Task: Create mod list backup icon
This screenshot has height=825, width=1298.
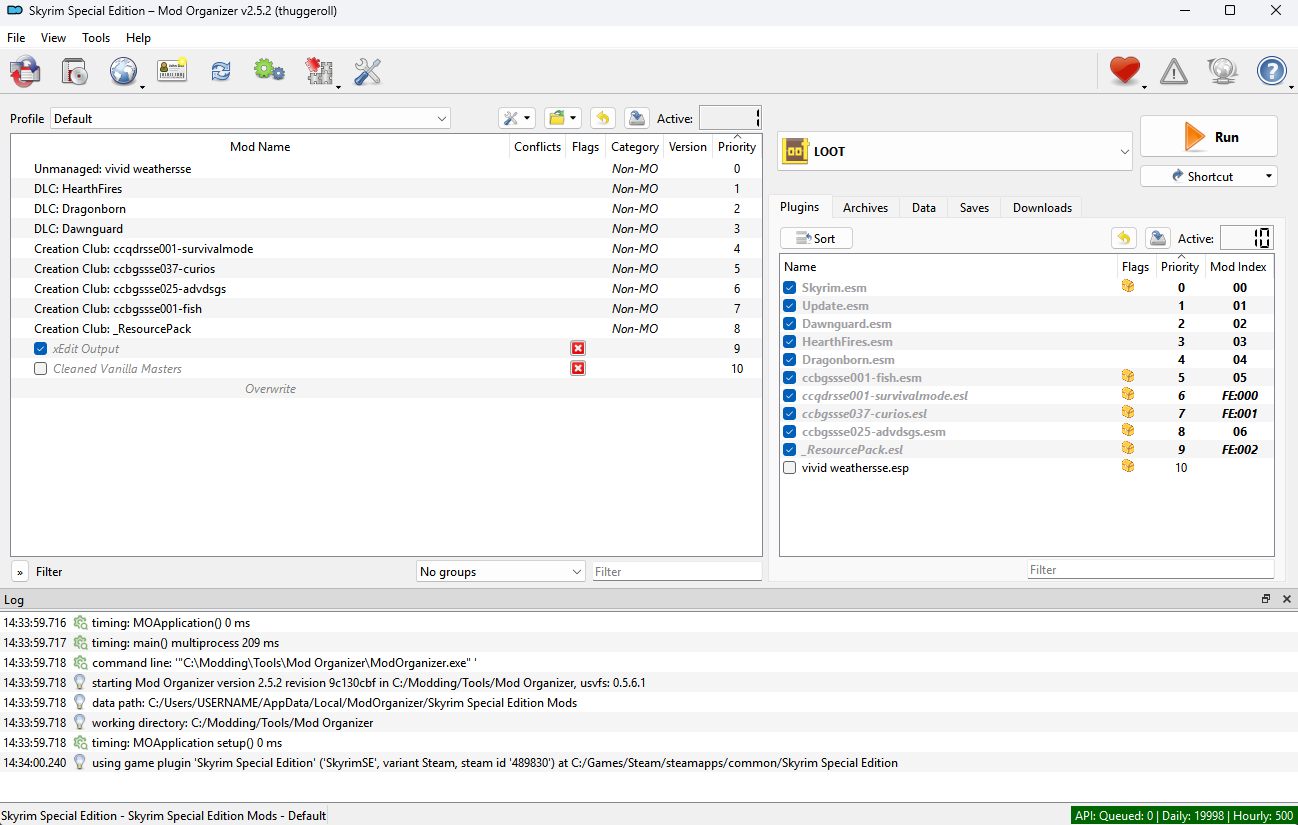Action: point(636,118)
